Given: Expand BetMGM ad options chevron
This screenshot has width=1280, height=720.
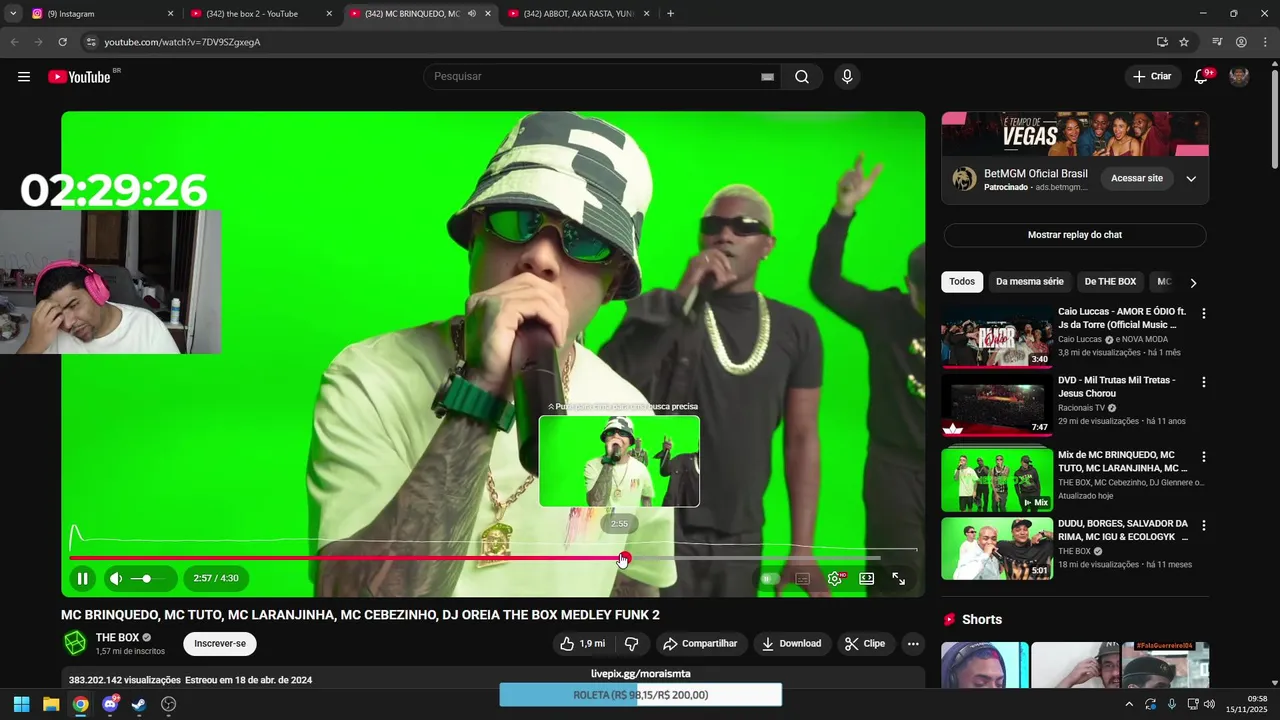Looking at the screenshot, I should (x=1191, y=179).
